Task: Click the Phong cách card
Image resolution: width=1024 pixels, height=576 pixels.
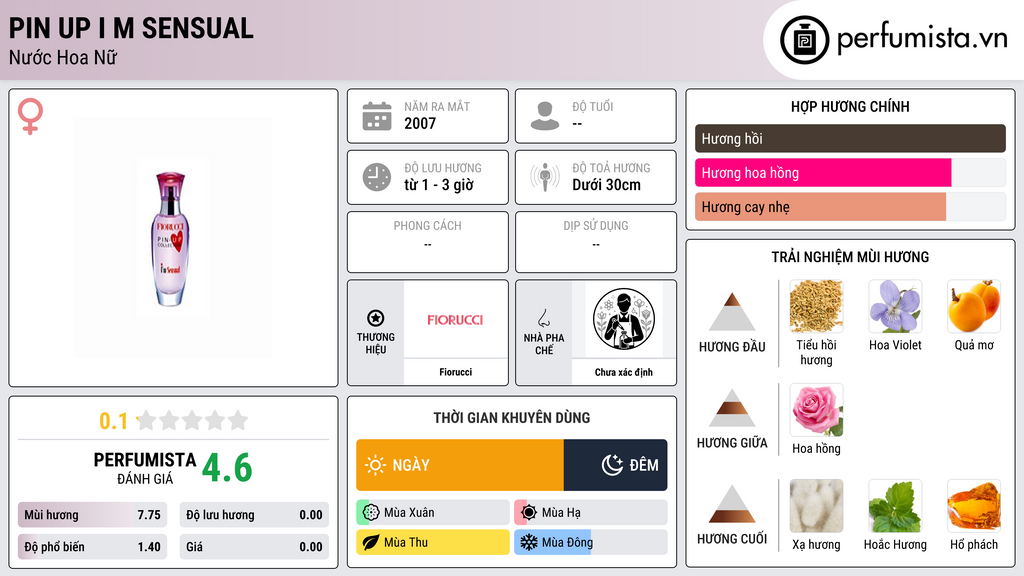Action: (428, 242)
